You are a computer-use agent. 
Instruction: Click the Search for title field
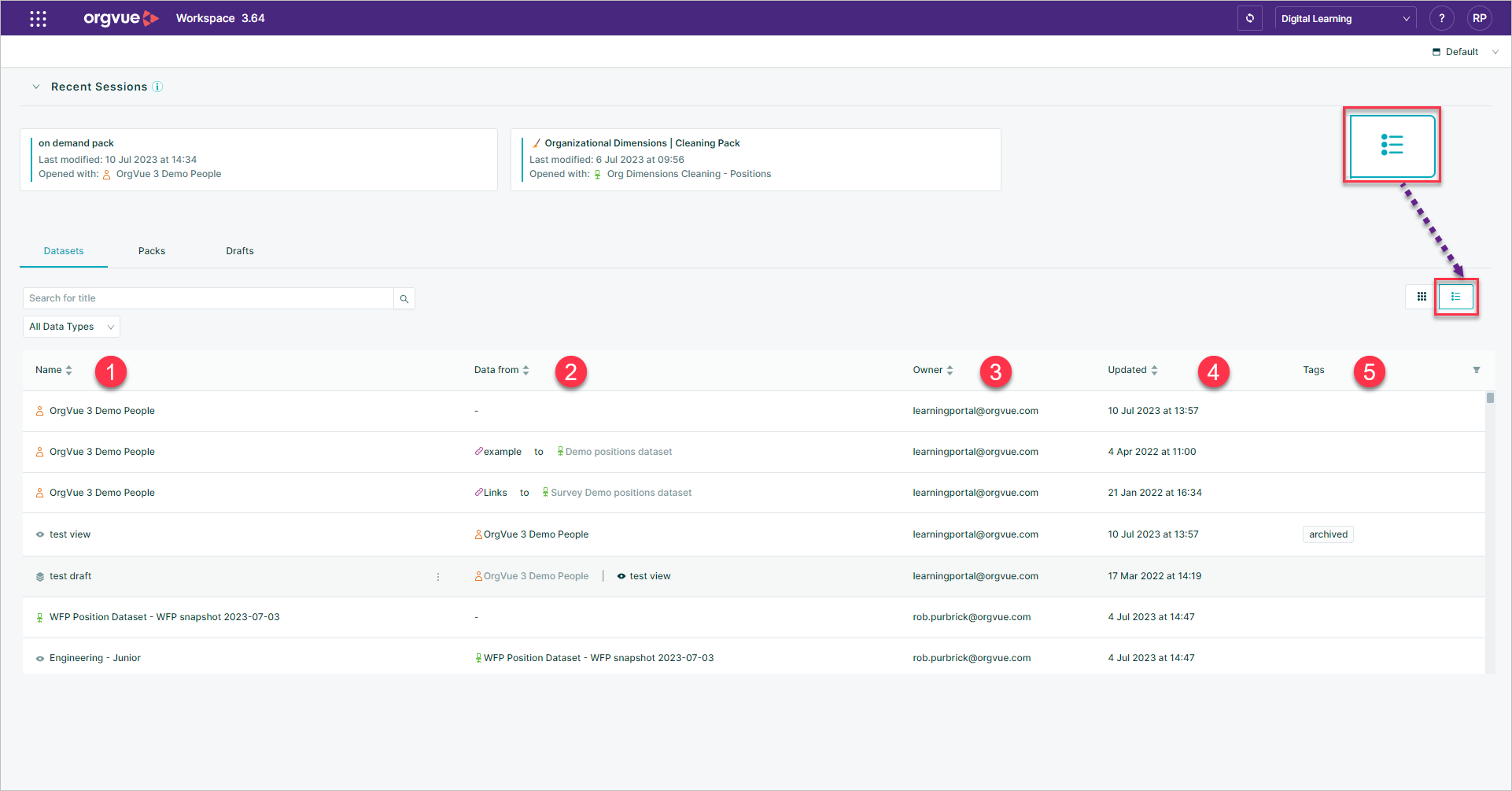pos(208,298)
